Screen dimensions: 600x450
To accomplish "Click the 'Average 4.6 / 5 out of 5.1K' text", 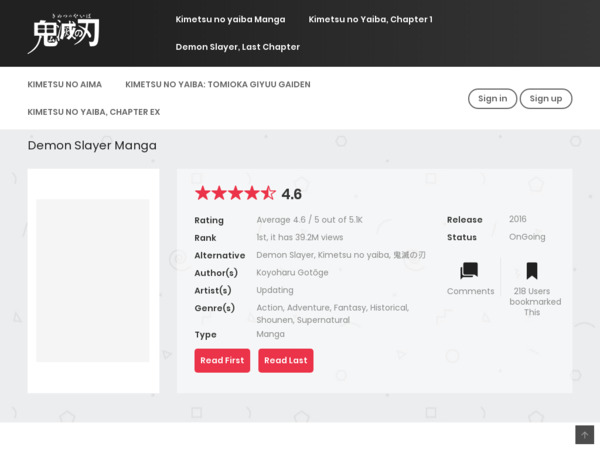I will click(x=309, y=220).
